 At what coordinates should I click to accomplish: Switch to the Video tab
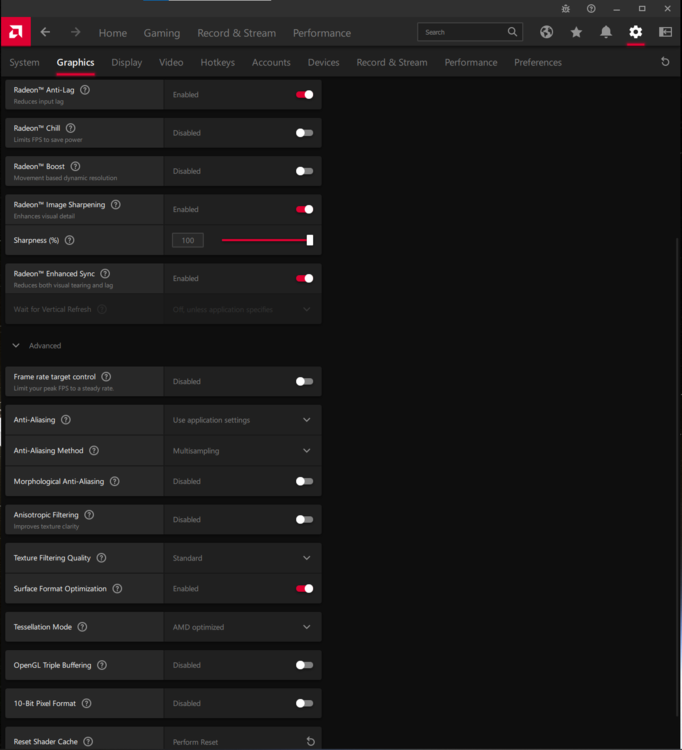pos(171,62)
